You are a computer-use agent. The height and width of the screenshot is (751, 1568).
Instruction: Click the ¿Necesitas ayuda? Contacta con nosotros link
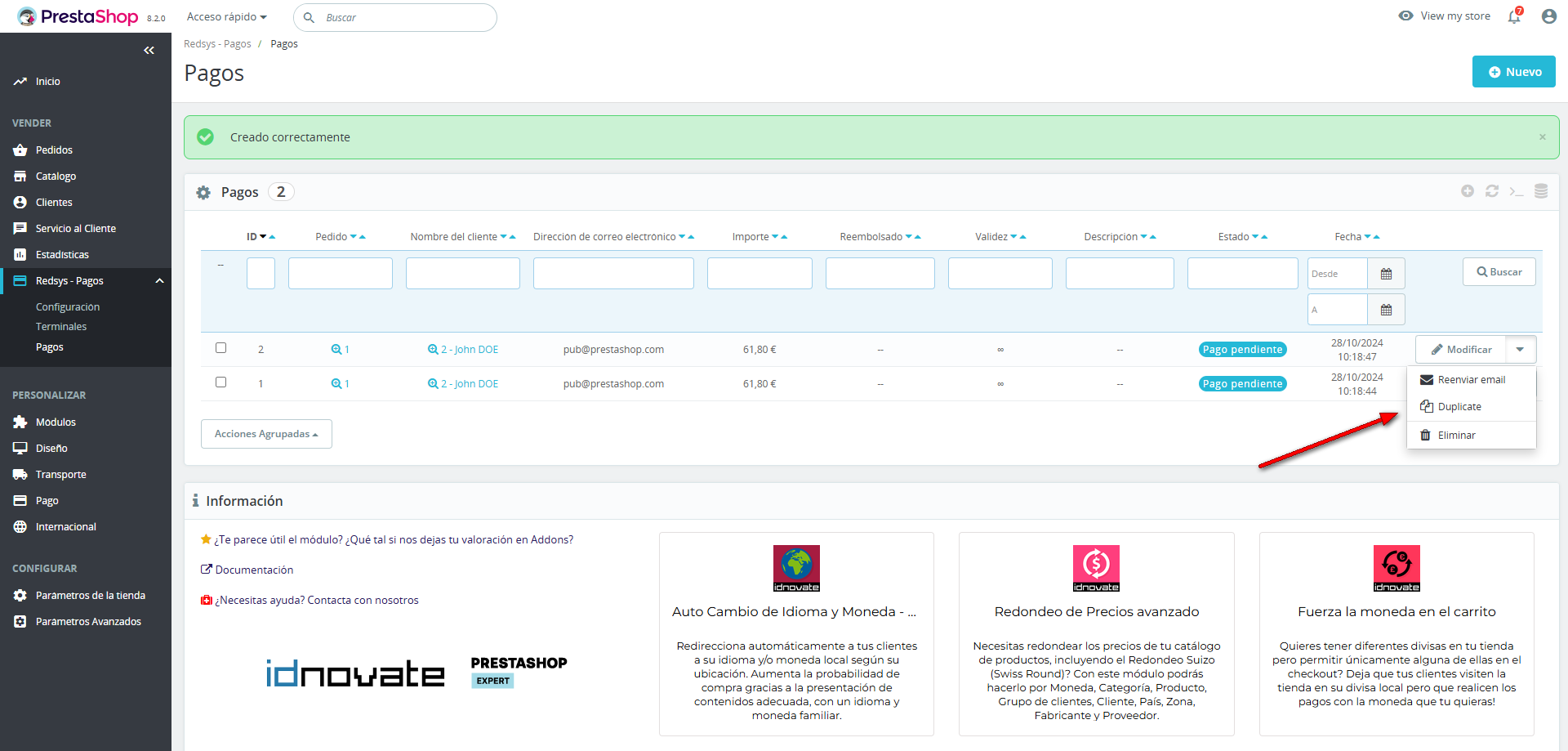317,601
